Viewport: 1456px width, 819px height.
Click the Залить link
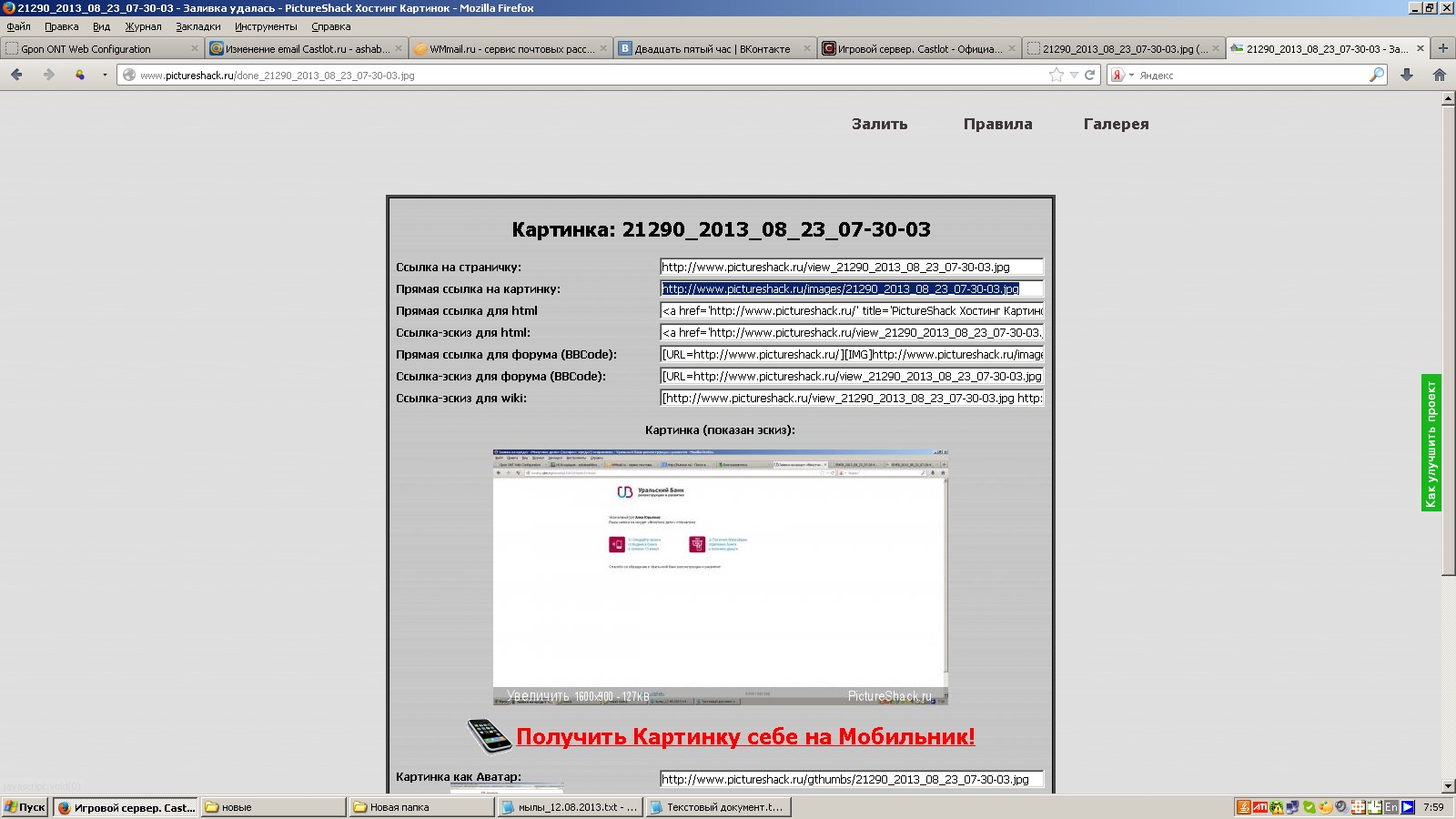tap(879, 124)
